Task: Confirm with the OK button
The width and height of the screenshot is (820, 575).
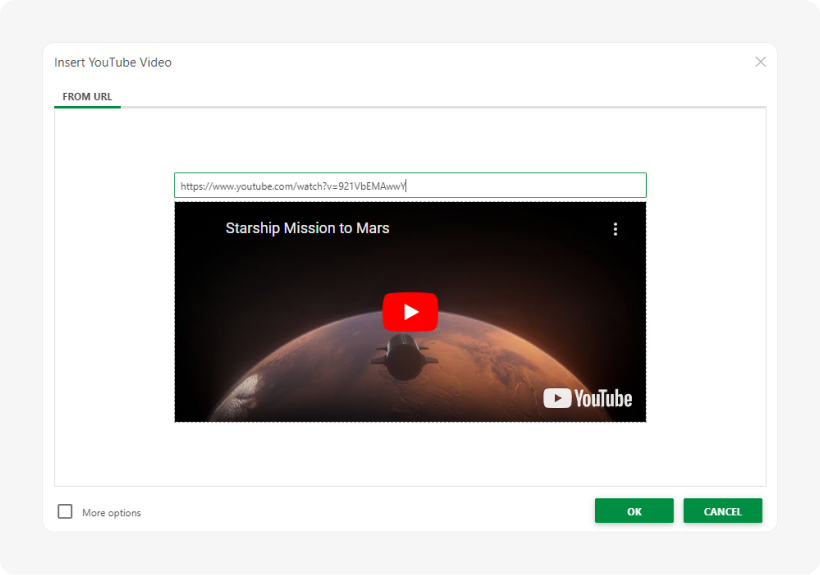Action: click(634, 511)
